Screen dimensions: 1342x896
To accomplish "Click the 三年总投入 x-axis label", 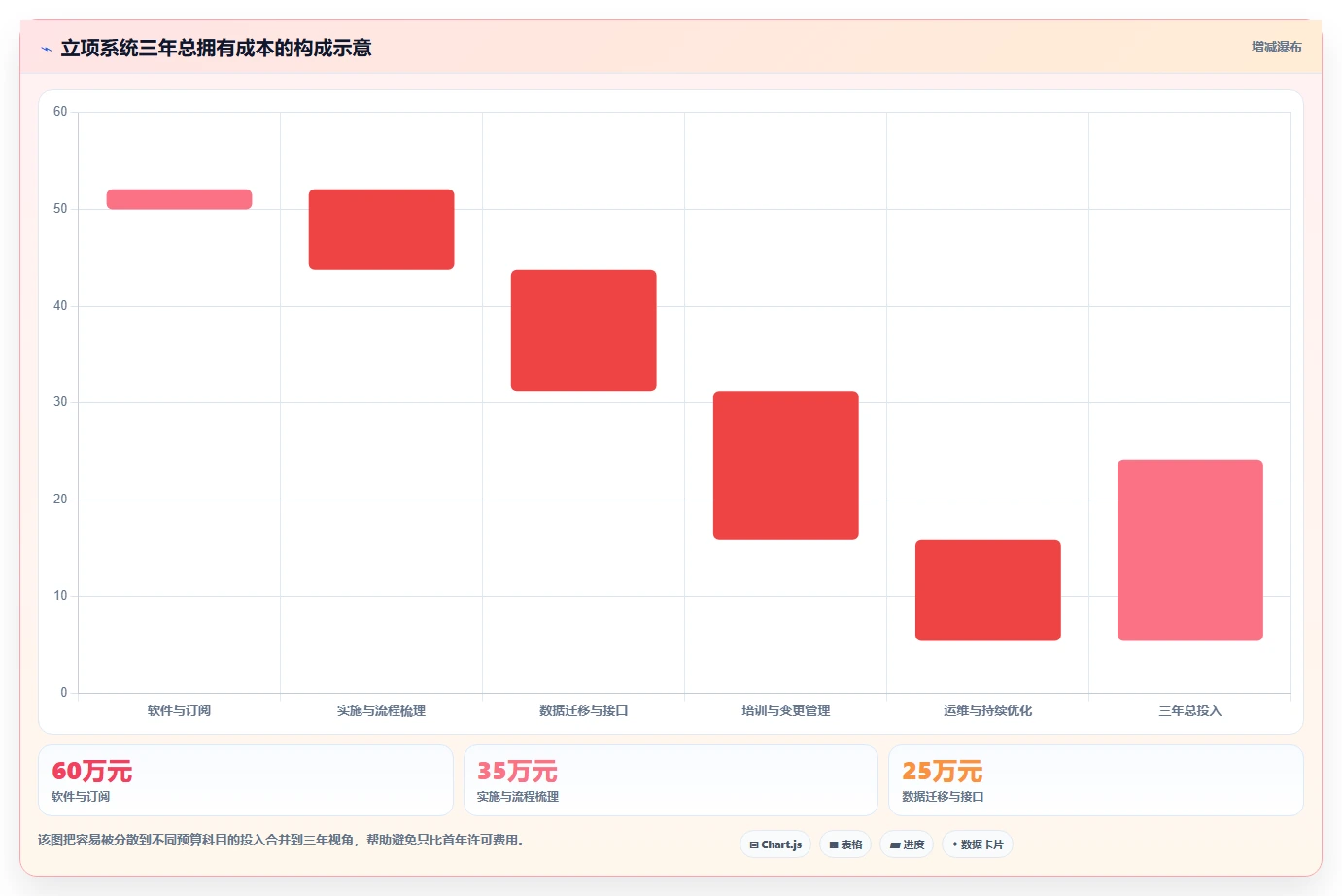I will click(1189, 710).
